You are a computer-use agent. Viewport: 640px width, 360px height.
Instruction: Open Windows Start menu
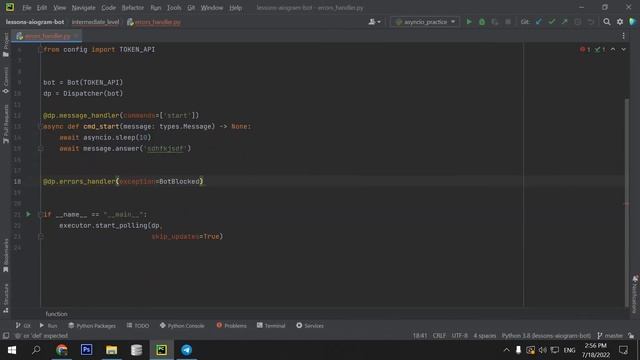click(12, 350)
